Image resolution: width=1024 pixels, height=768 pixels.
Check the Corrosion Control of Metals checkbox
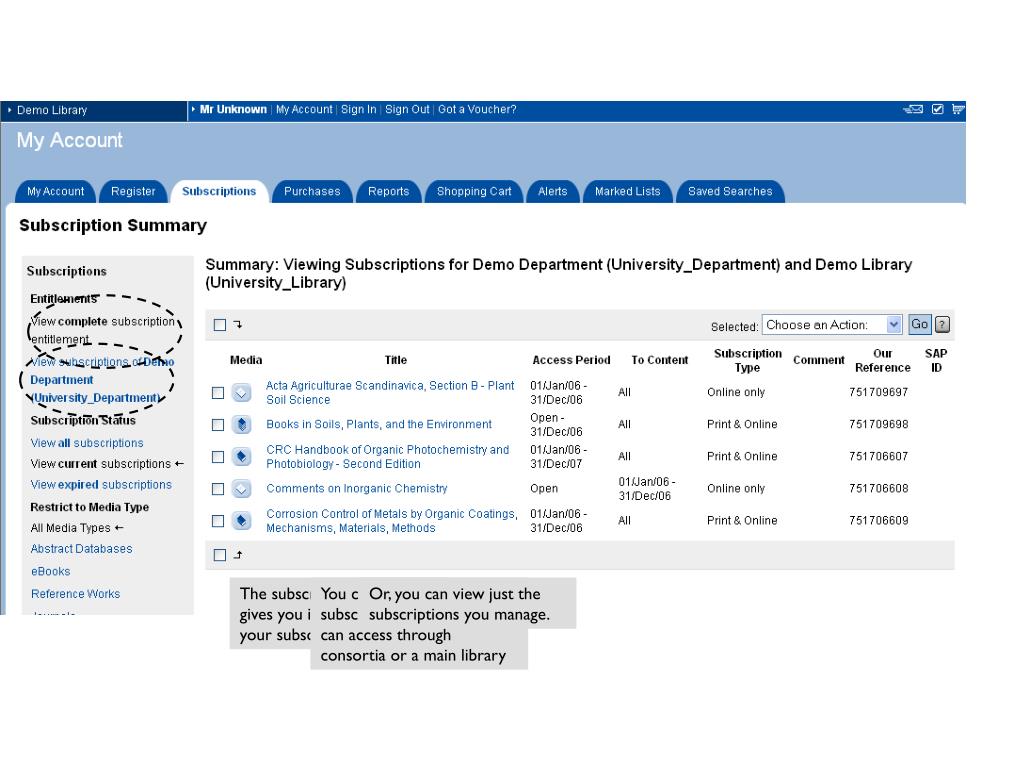218,520
